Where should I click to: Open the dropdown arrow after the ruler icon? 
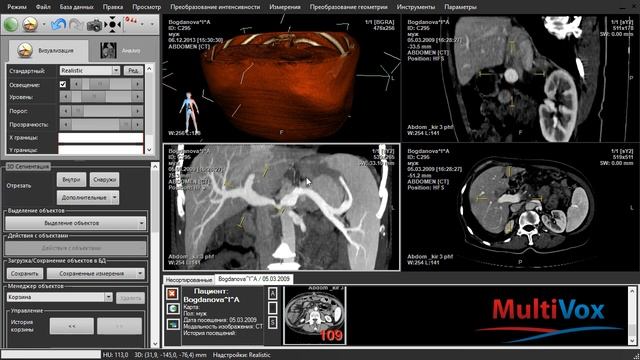point(142,24)
